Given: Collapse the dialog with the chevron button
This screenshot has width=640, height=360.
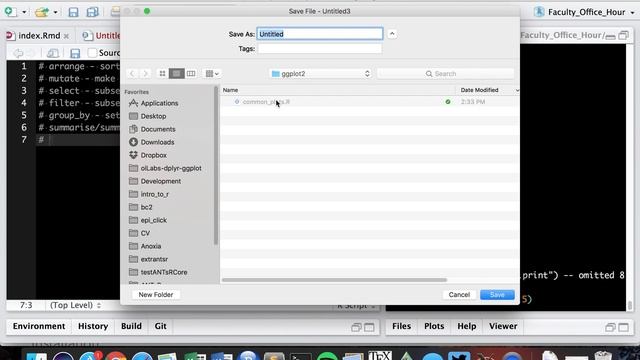Looking at the screenshot, I should click(x=392, y=34).
